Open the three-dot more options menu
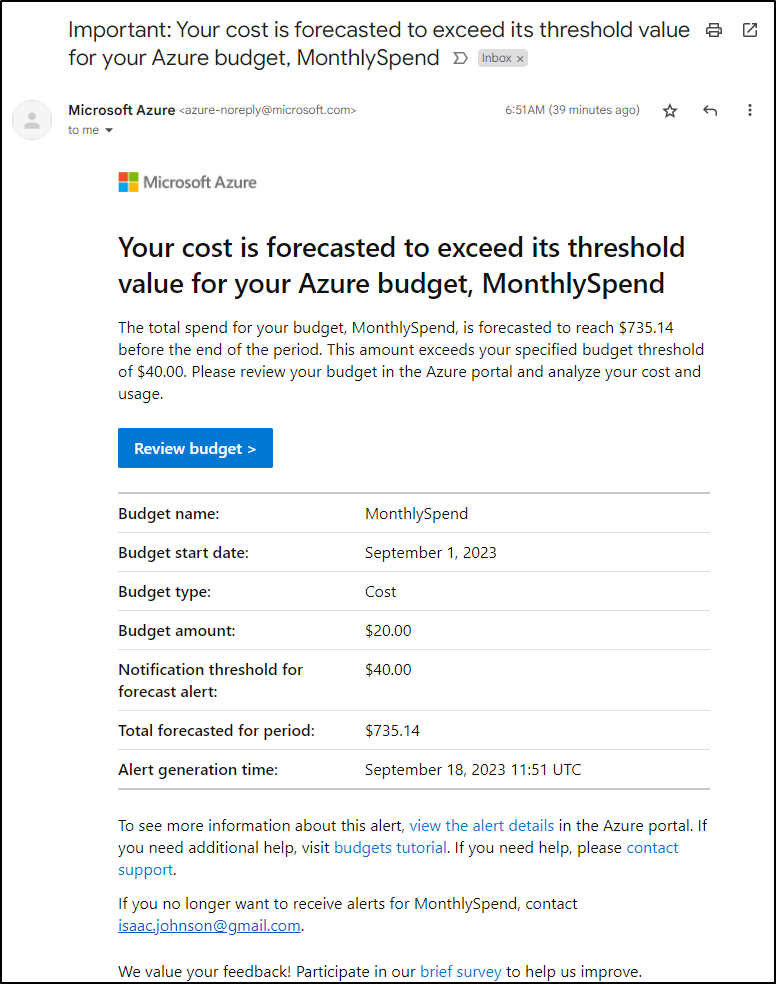The image size is (776, 984). [750, 110]
